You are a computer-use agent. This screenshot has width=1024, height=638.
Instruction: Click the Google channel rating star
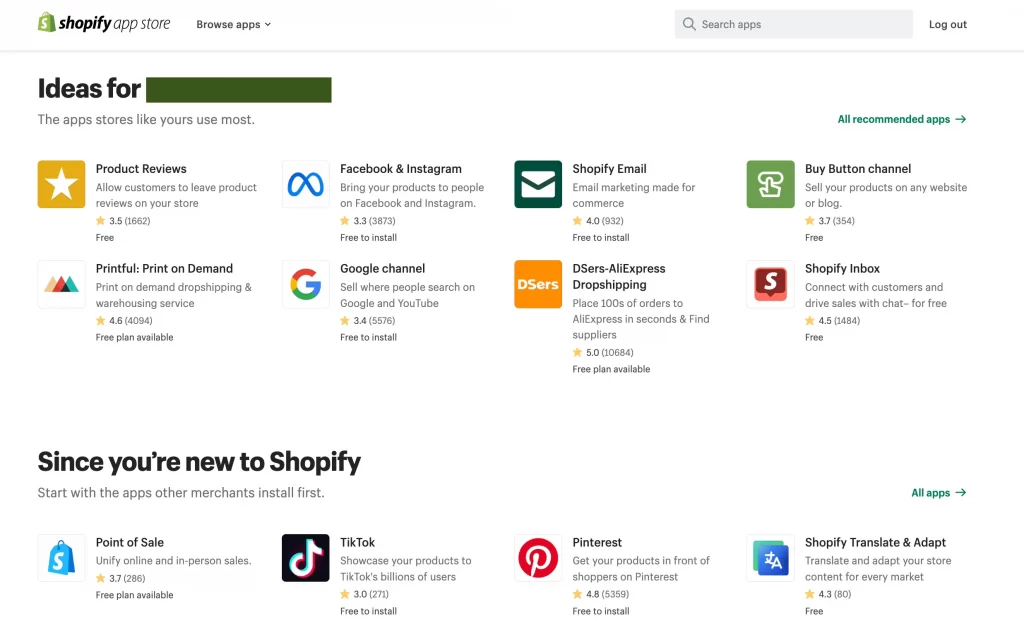[x=345, y=321]
